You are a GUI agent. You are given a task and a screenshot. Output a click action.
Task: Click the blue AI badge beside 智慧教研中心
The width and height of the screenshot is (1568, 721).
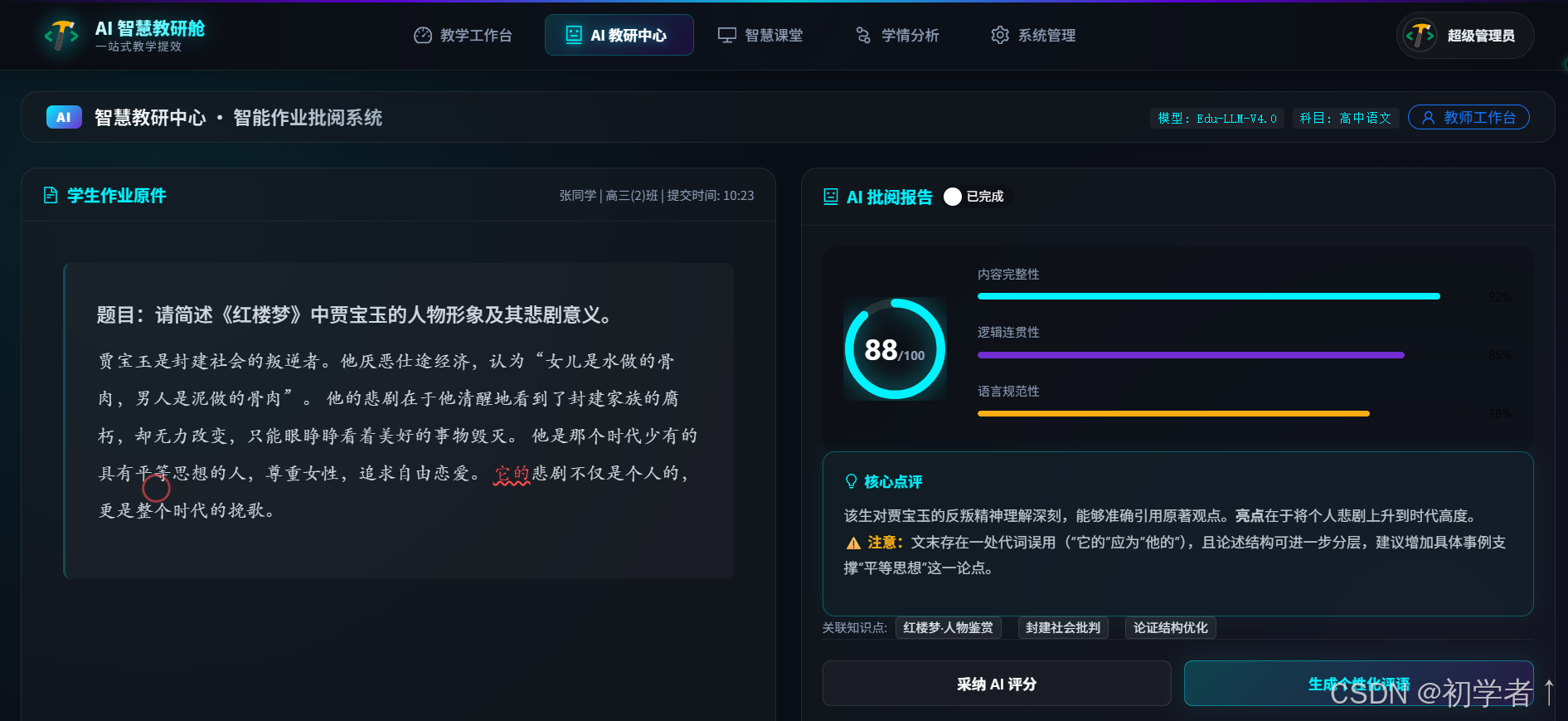click(64, 117)
